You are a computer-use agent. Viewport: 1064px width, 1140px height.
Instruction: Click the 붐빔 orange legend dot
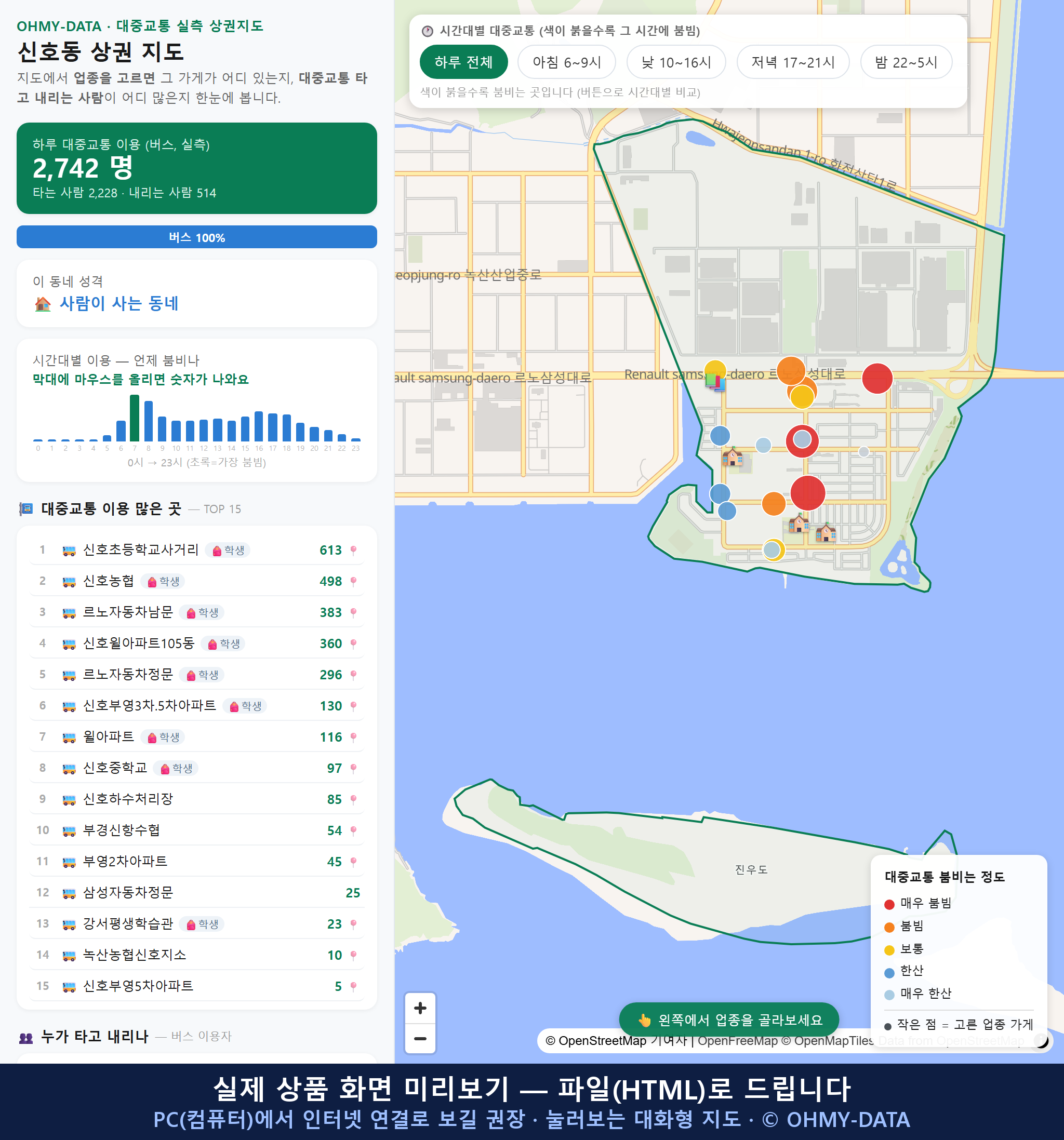coord(889,927)
